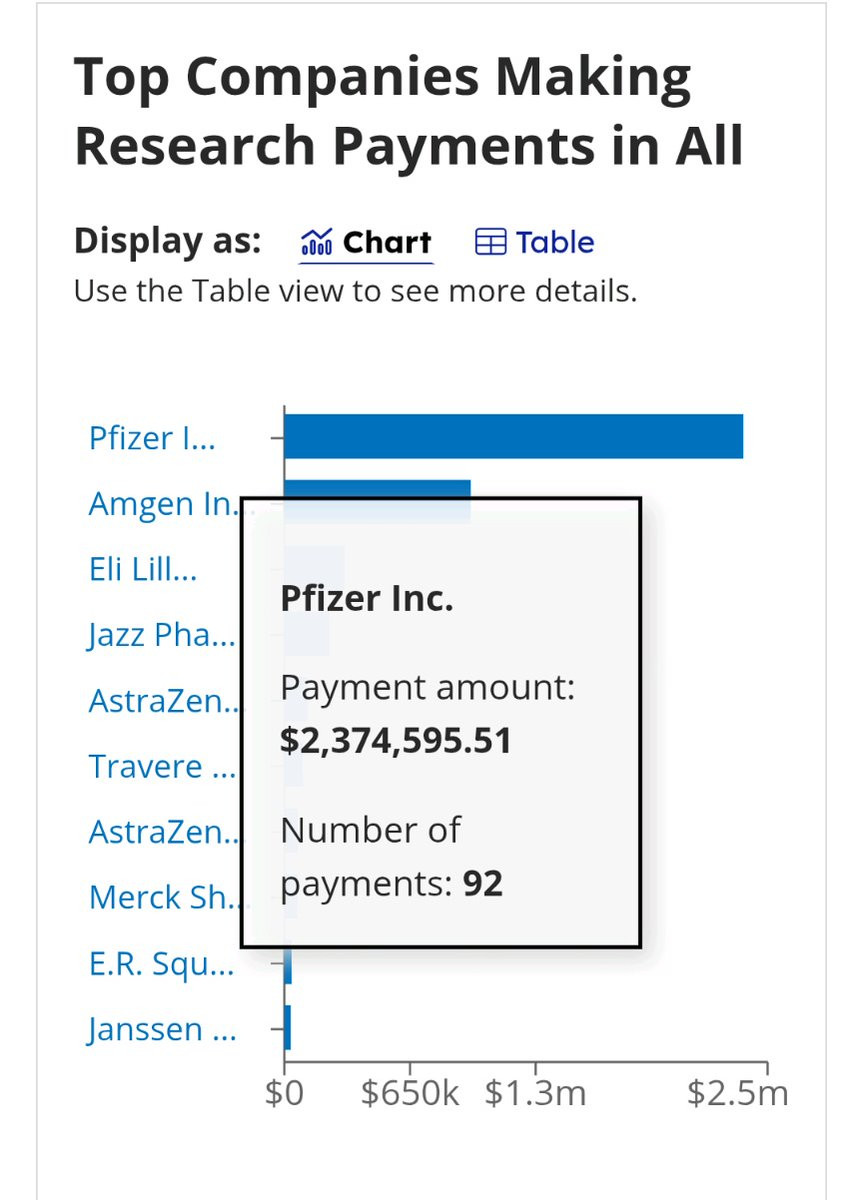Switch display to Table view
Image resolution: width=863 pixels, height=1200 pixels.
pos(534,242)
